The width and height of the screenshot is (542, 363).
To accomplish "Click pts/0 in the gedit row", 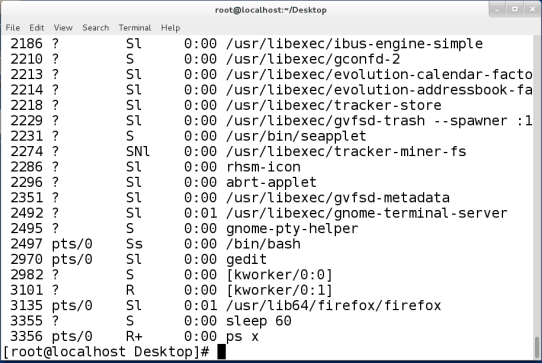I will (72, 259).
